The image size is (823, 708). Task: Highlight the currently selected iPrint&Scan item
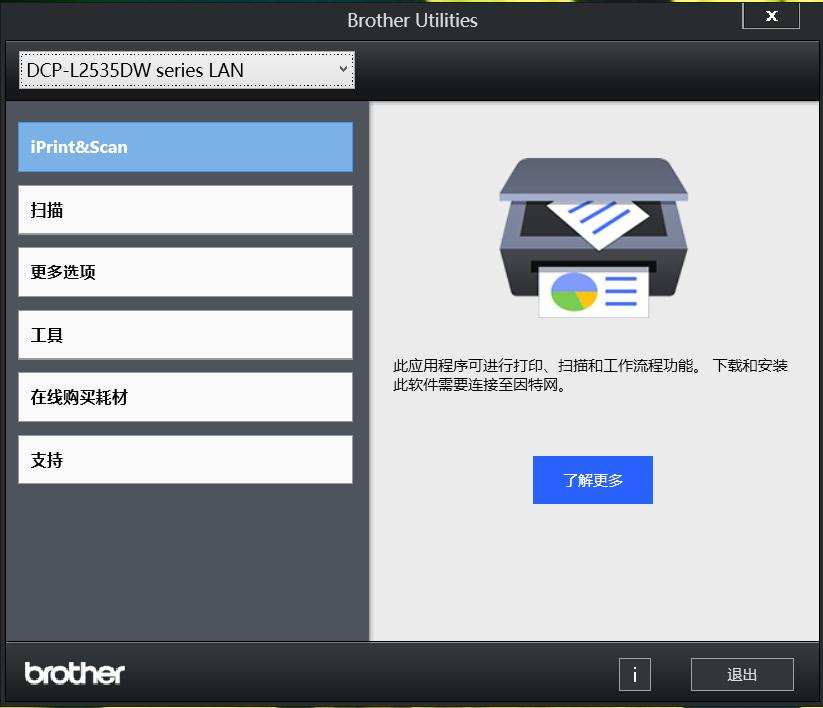pyautogui.click(x=184, y=147)
